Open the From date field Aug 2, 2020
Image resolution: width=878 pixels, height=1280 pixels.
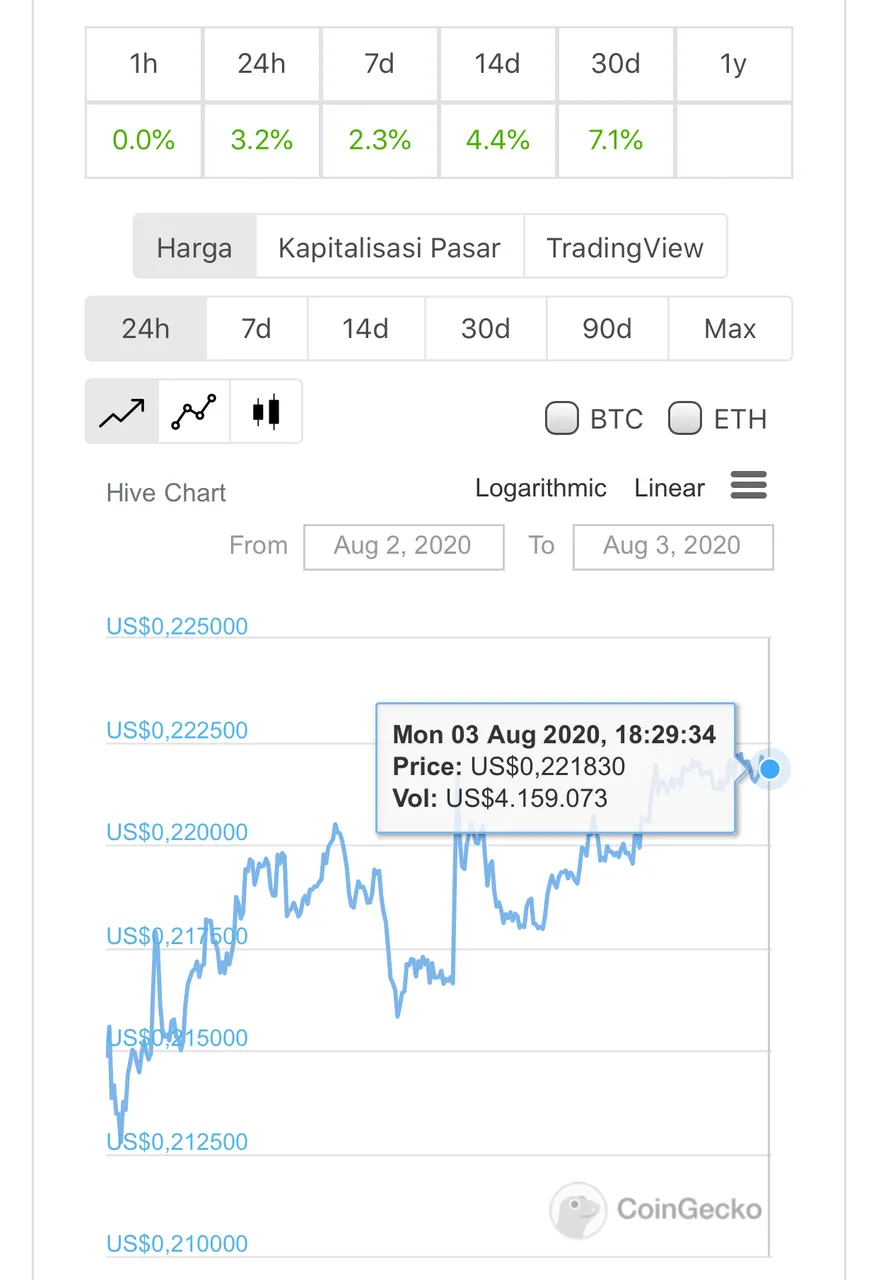pyautogui.click(x=403, y=546)
